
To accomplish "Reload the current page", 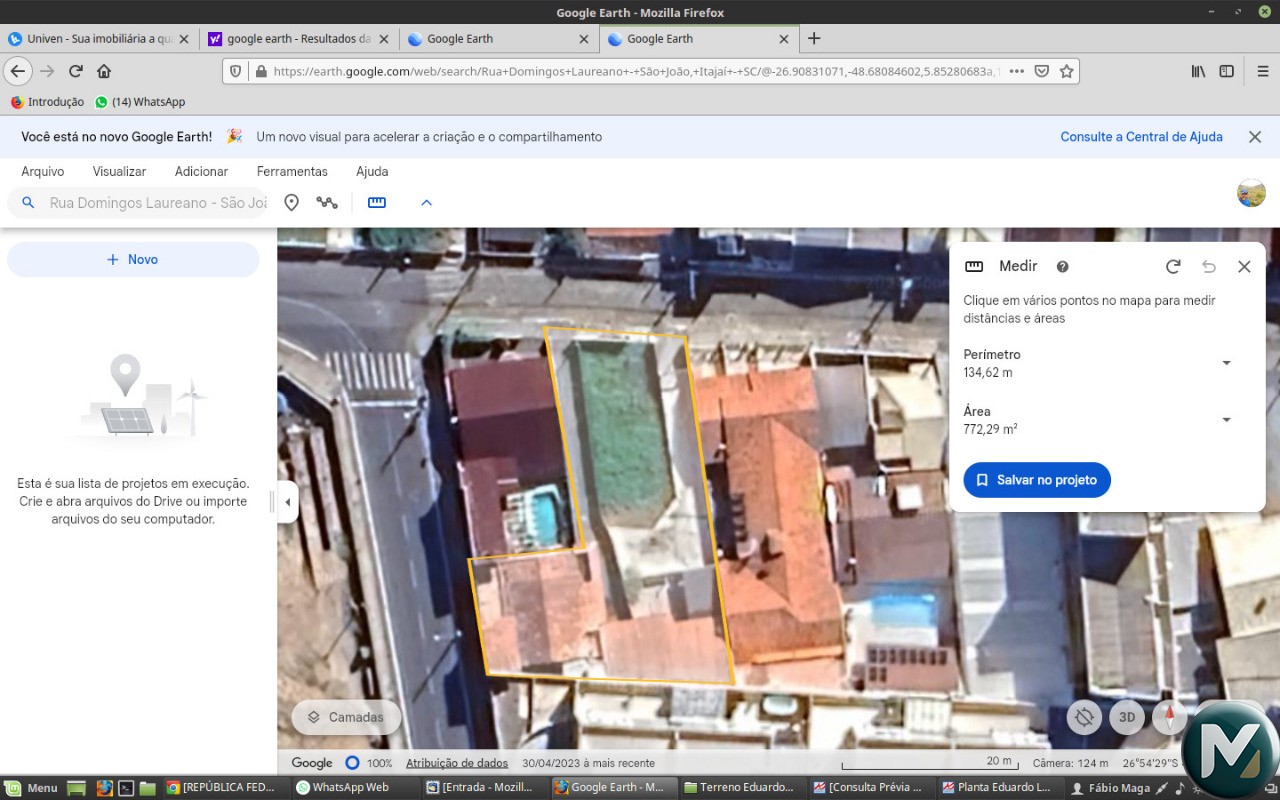I will pyautogui.click(x=75, y=71).
